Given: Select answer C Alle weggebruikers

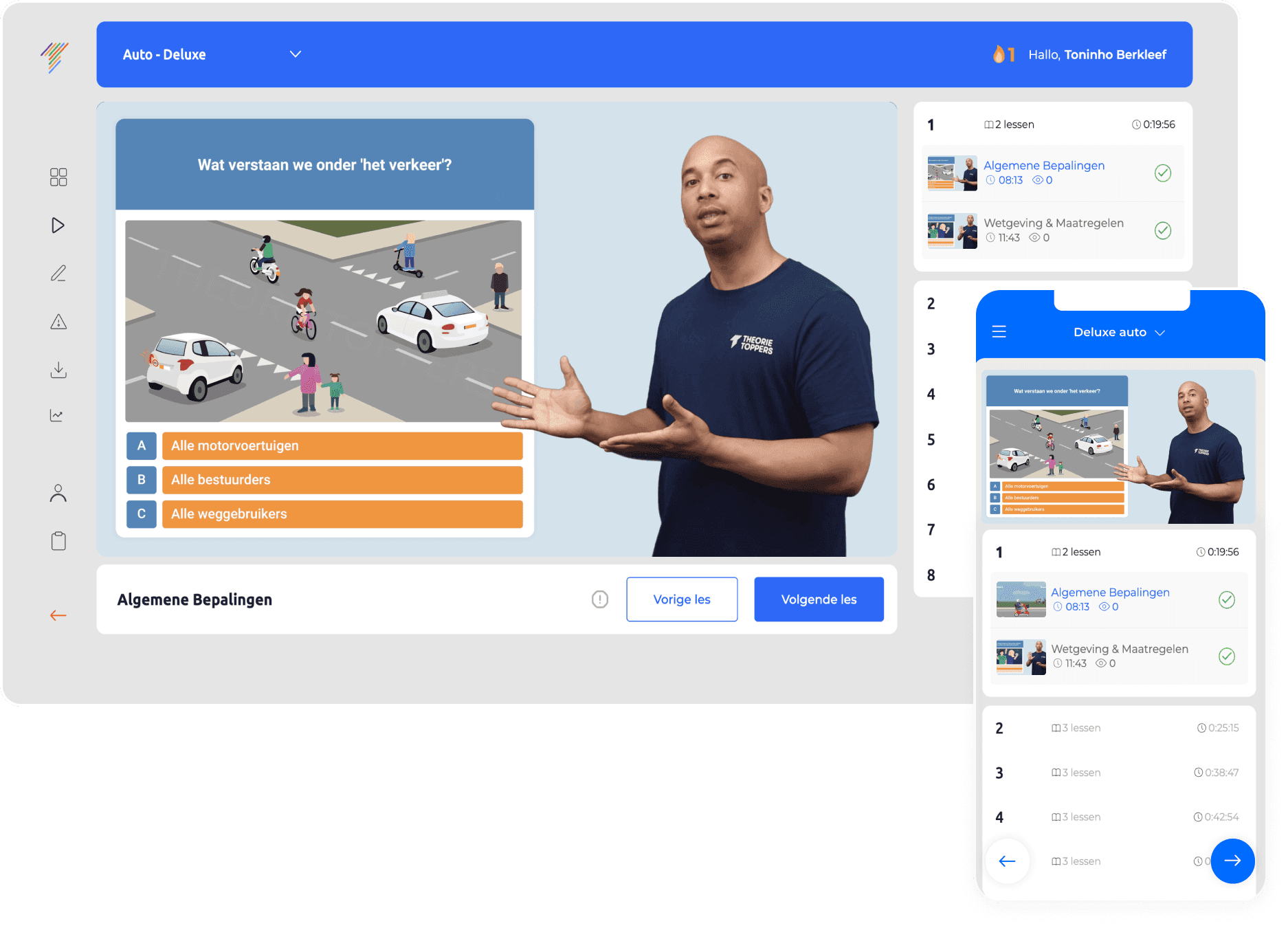Looking at the screenshot, I should [342, 514].
